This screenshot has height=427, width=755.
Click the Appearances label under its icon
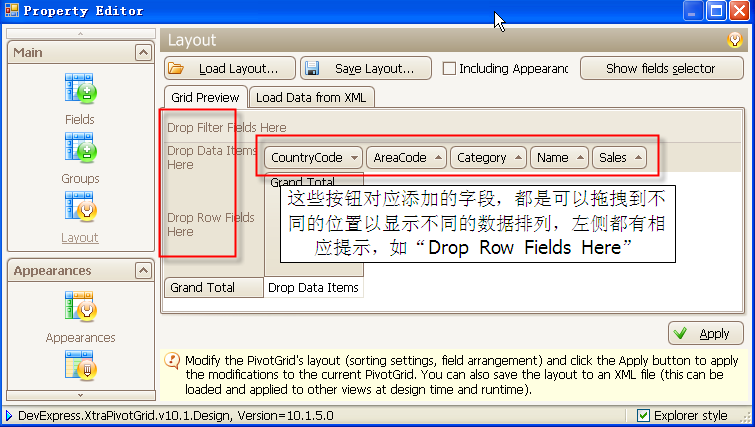[80, 337]
